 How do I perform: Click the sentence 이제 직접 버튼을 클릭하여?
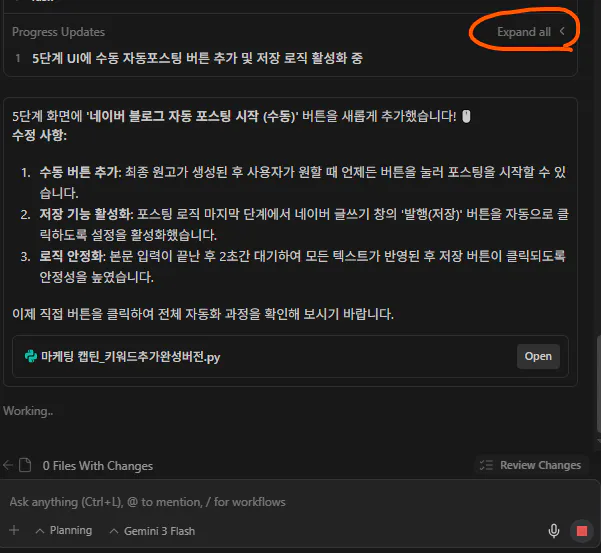(x=203, y=314)
